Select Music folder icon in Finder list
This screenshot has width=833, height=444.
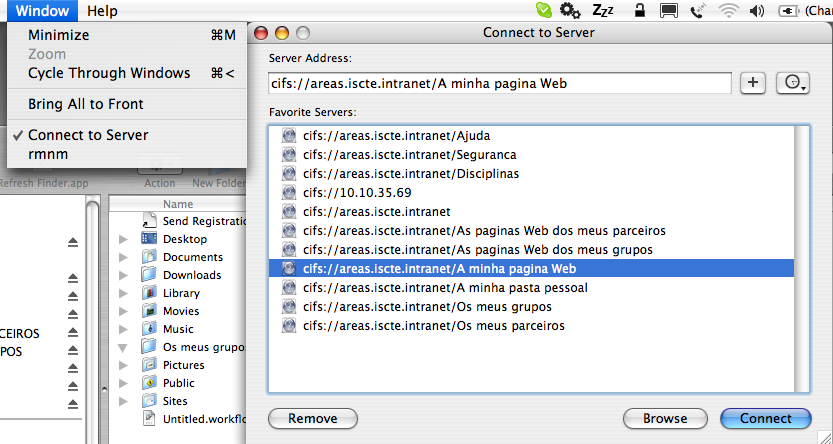tap(149, 329)
